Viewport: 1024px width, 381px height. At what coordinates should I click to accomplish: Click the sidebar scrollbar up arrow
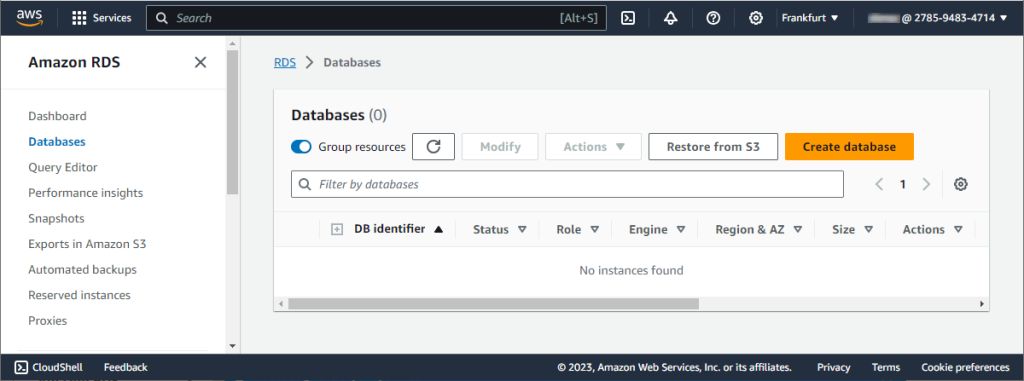click(x=232, y=43)
